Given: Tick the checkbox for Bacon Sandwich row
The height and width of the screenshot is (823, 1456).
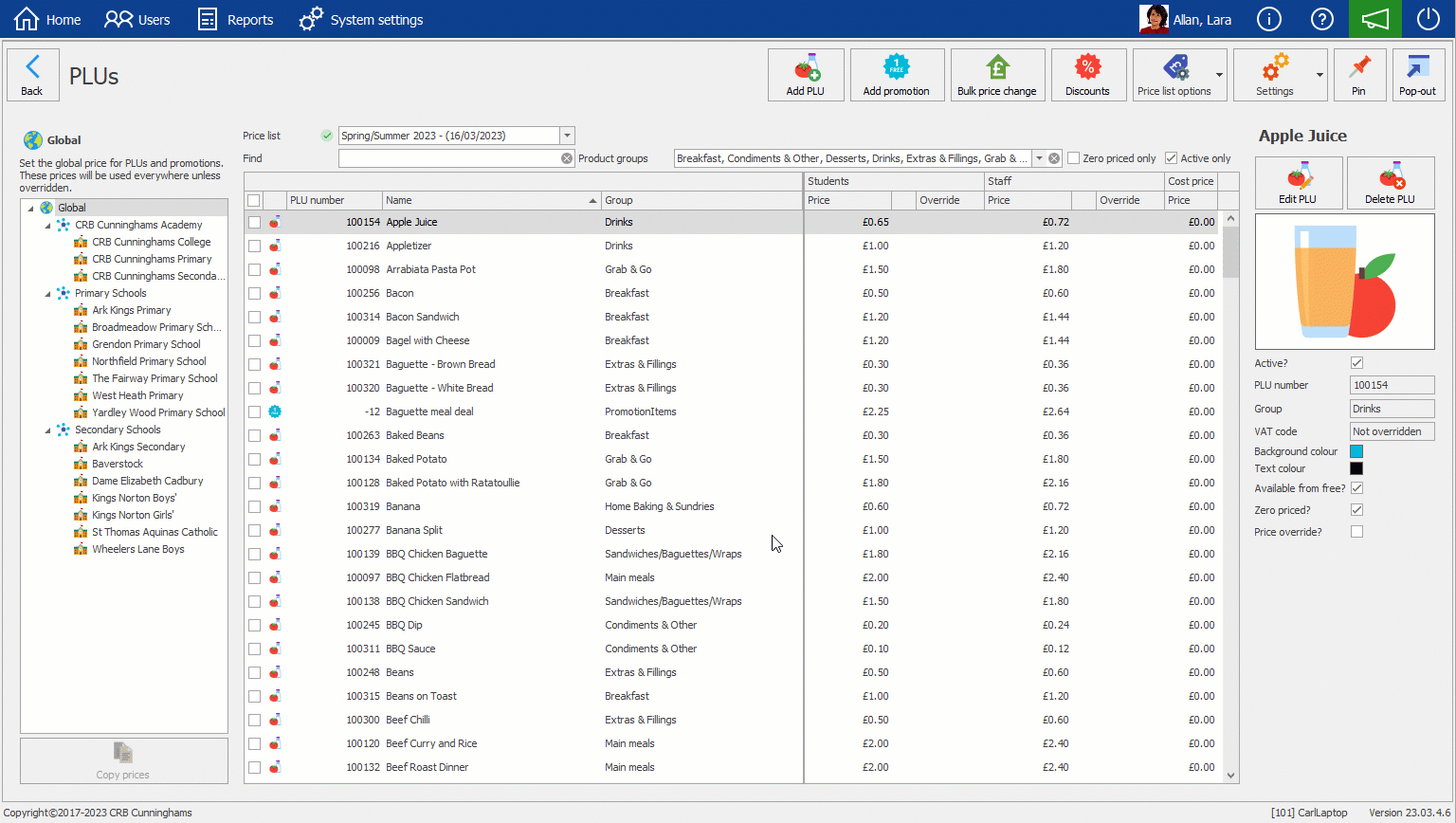Looking at the screenshot, I should click(x=254, y=317).
